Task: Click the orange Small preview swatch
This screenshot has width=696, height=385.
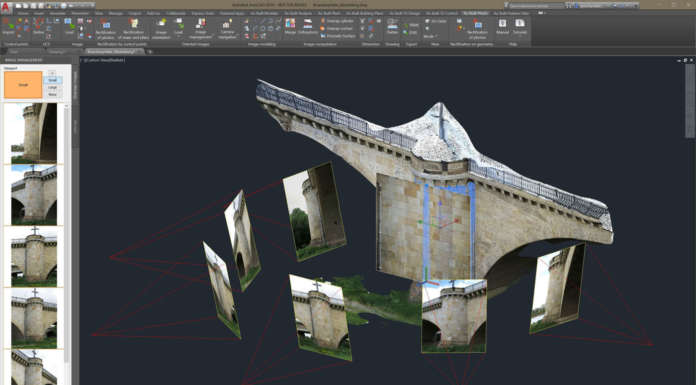Action: (x=23, y=85)
